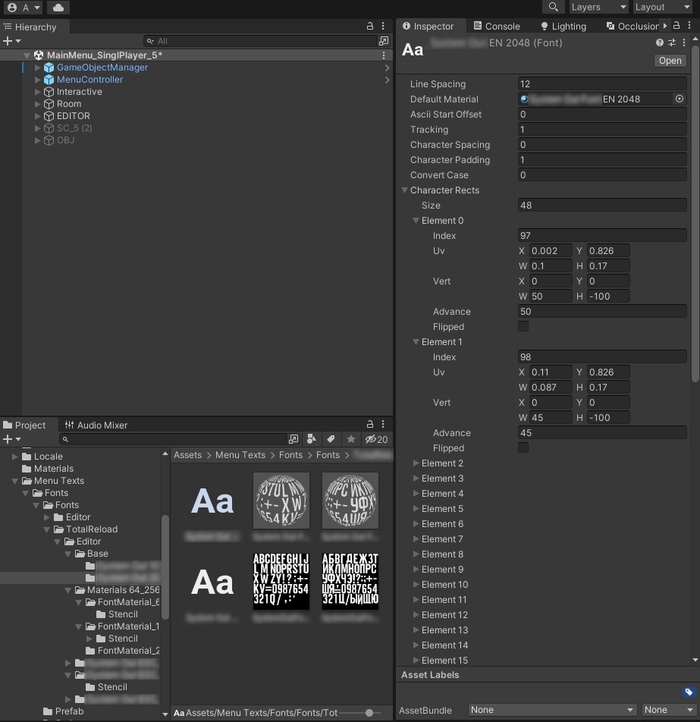Viewport: 700px width, 722px height.
Task: Click search by type icon in Project panel
Action: click(x=311, y=439)
